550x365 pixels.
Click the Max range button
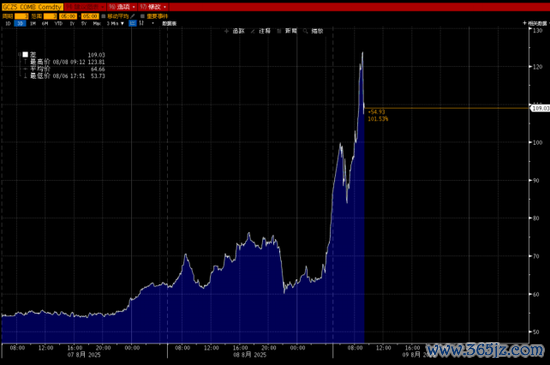tap(97, 23)
